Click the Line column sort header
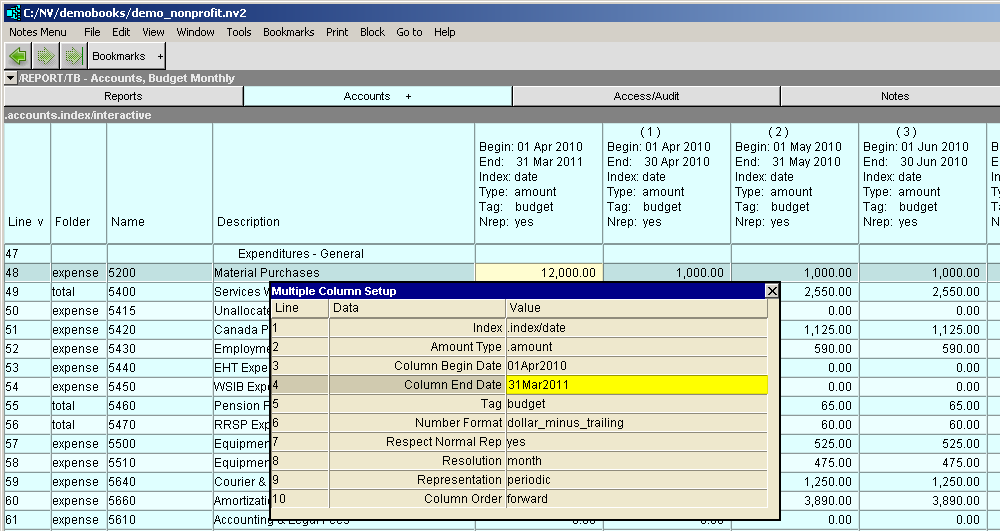Image resolution: width=1000 pixels, height=531 pixels. 26,222
